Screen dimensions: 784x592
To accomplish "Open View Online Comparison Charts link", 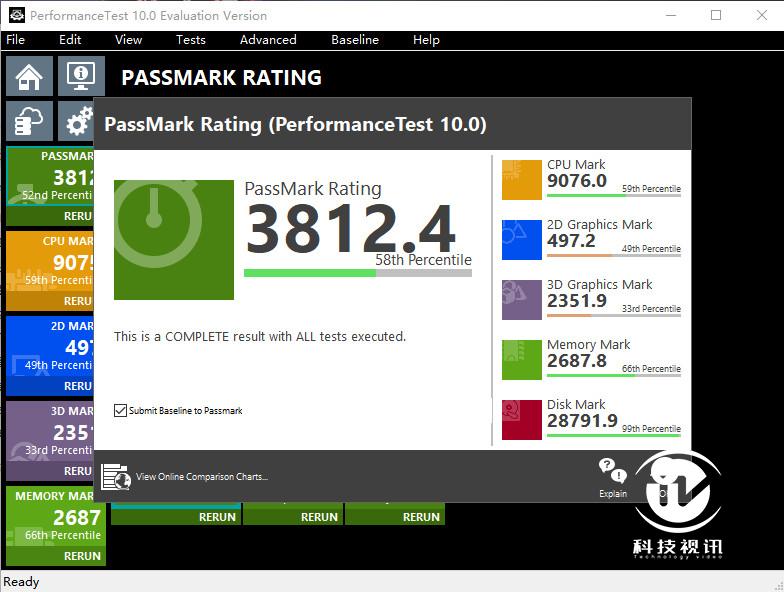I will 202,477.
